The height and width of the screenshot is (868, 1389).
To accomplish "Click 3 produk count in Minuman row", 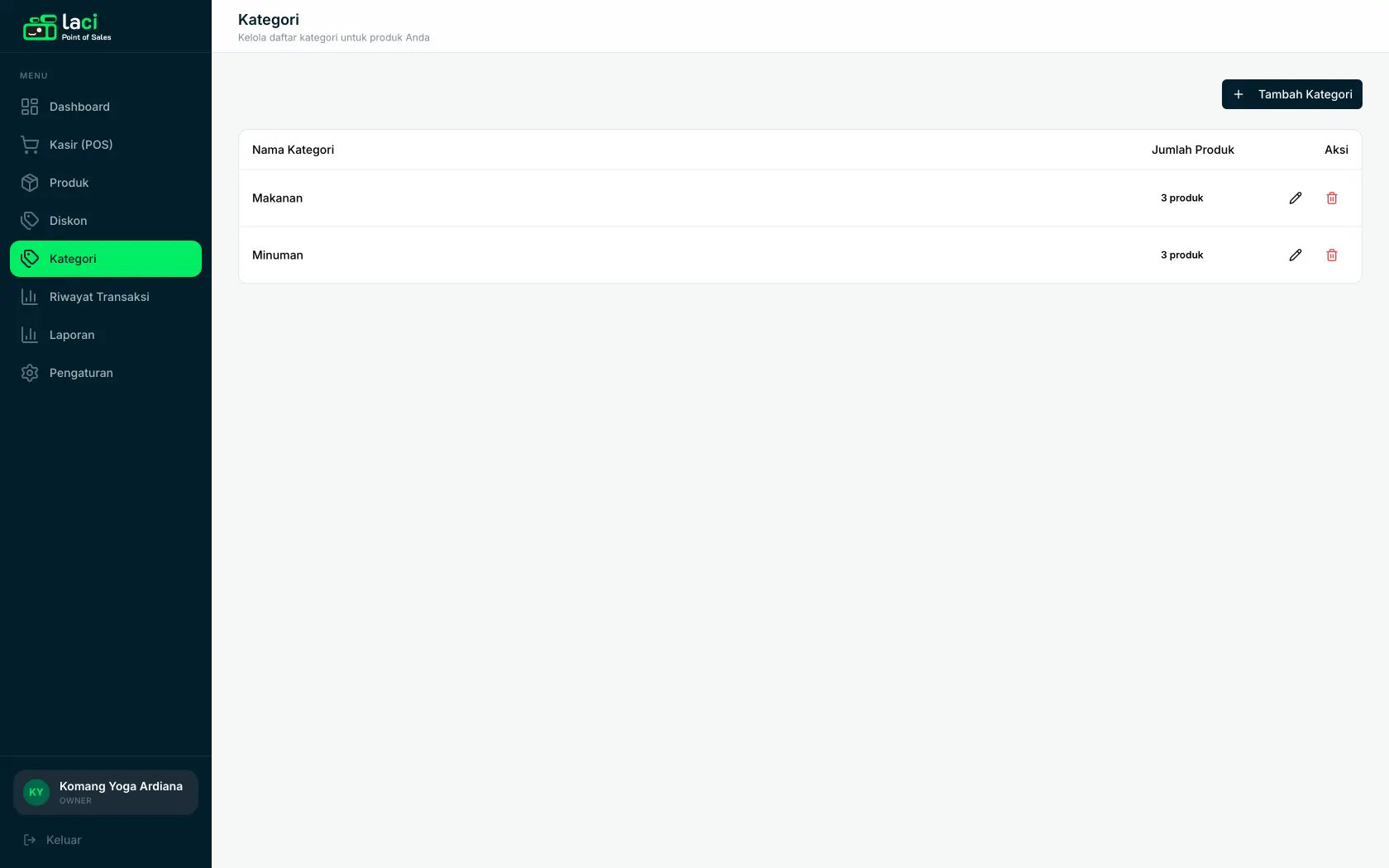I will [x=1181, y=255].
